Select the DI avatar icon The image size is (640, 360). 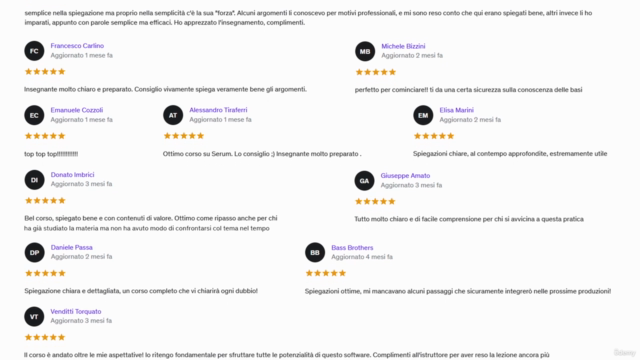(x=34, y=180)
